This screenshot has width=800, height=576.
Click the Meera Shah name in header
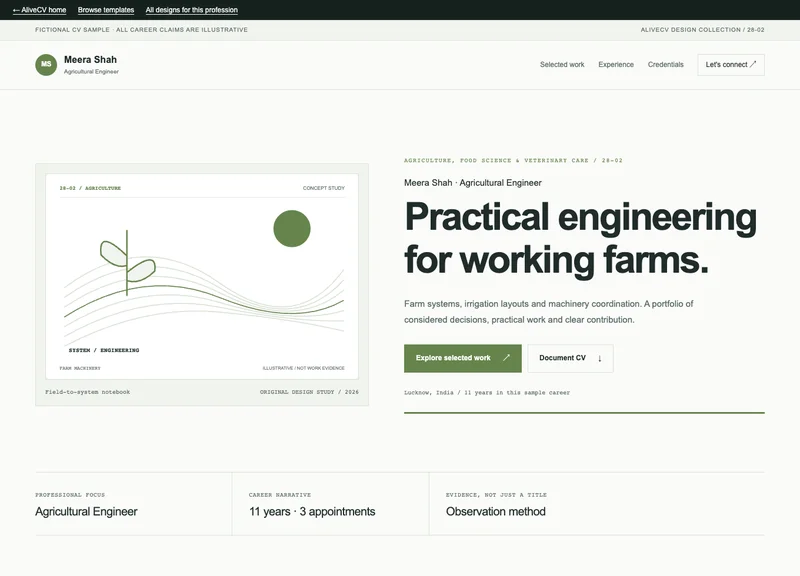90,60
